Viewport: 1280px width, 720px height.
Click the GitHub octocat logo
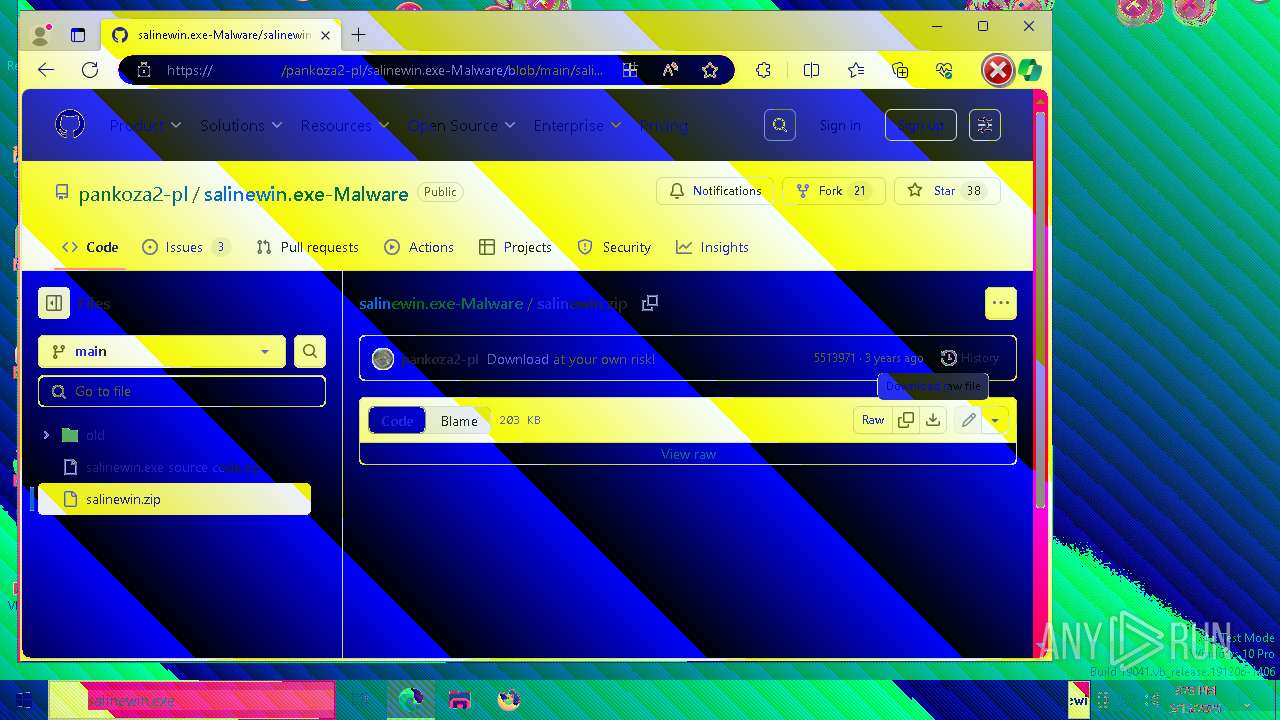tap(70, 125)
